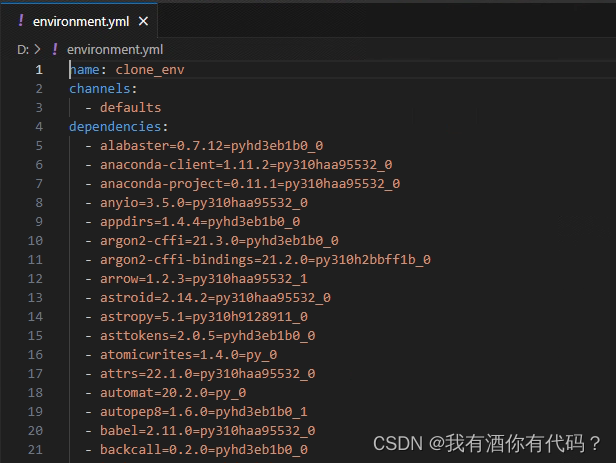616x463 pixels.
Task: Click the YAML file icon in tab
Action: pyautogui.click(x=21, y=20)
